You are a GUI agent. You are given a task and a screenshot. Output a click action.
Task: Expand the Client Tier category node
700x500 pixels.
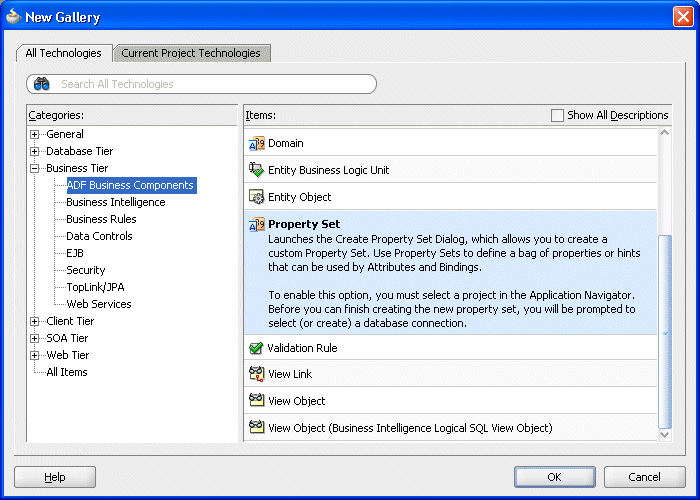(x=35, y=321)
